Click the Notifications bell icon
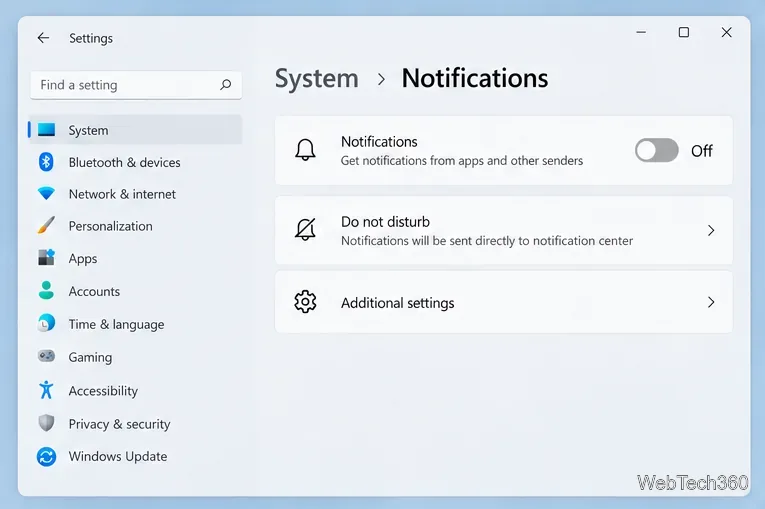 (x=305, y=150)
